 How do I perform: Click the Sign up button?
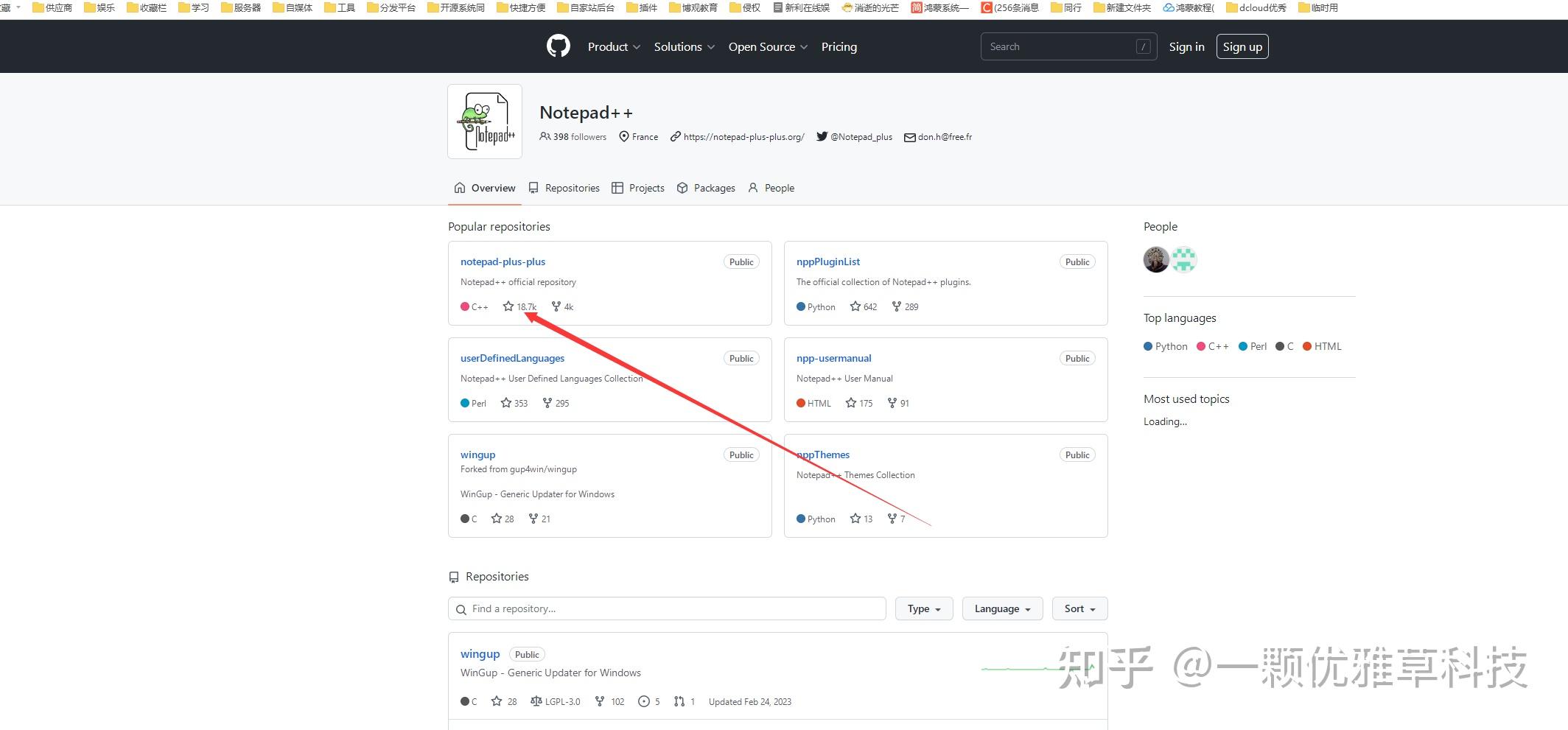pos(1242,46)
